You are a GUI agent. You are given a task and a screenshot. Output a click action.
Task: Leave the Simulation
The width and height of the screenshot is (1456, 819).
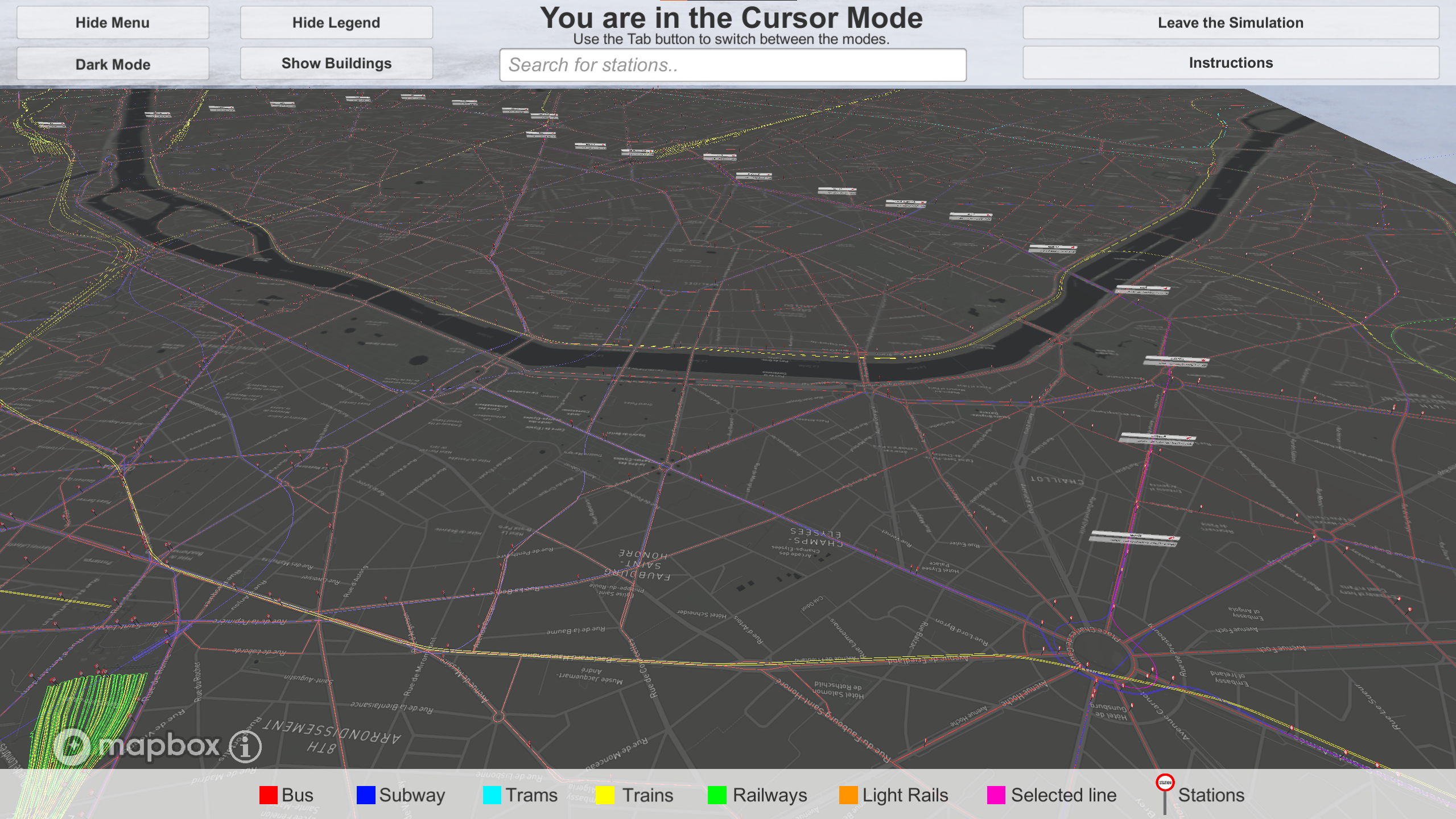click(x=1230, y=23)
